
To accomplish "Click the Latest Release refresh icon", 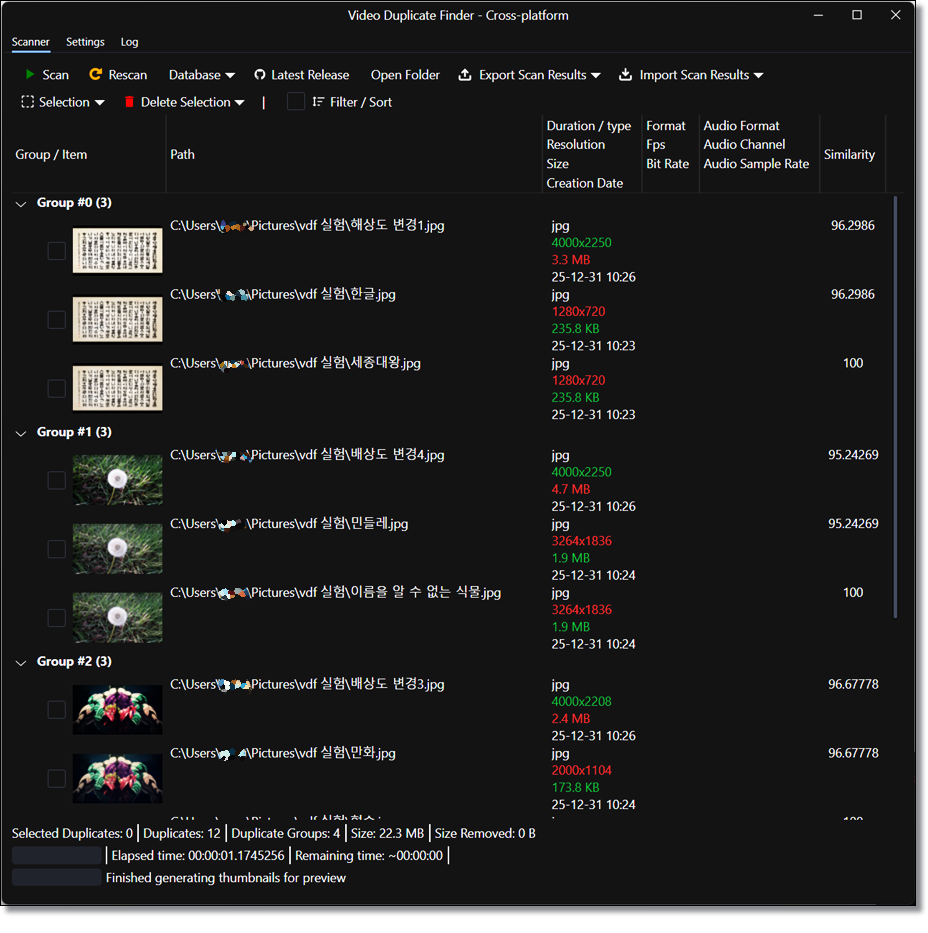I will (x=260, y=74).
